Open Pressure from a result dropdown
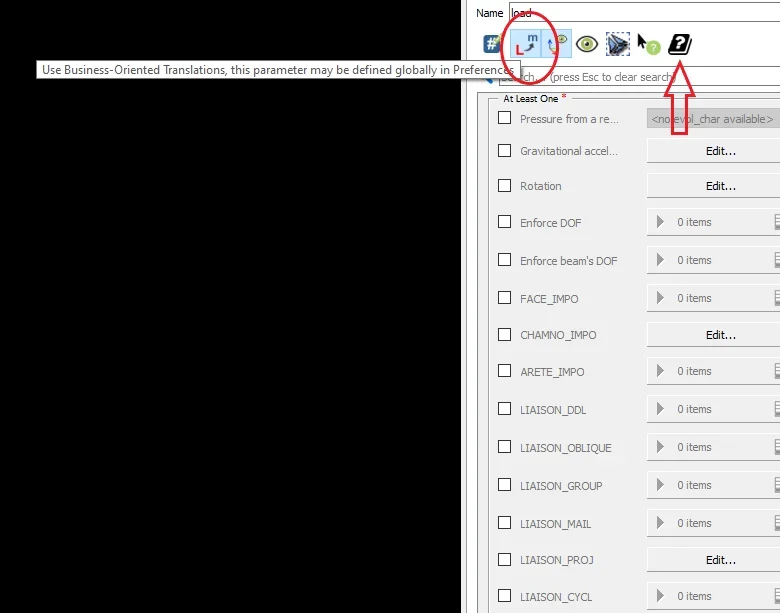Viewport: 780px width, 613px height. coord(712,119)
